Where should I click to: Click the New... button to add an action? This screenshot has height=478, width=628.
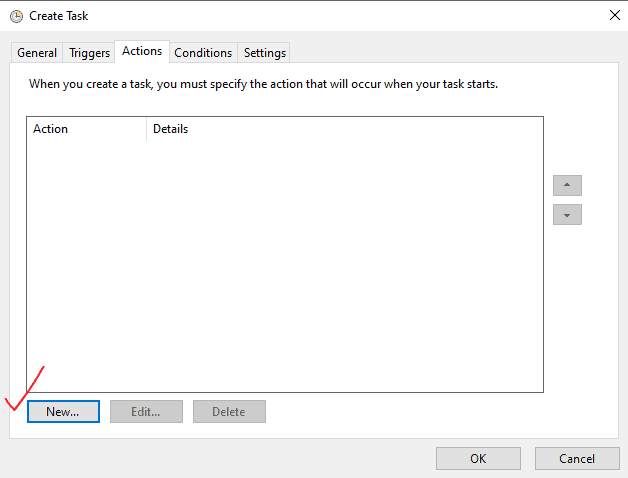coord(63,411)
